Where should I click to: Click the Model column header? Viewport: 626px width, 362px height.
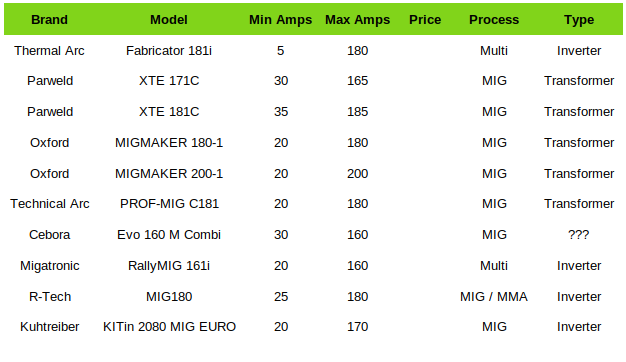click(168, 20)
